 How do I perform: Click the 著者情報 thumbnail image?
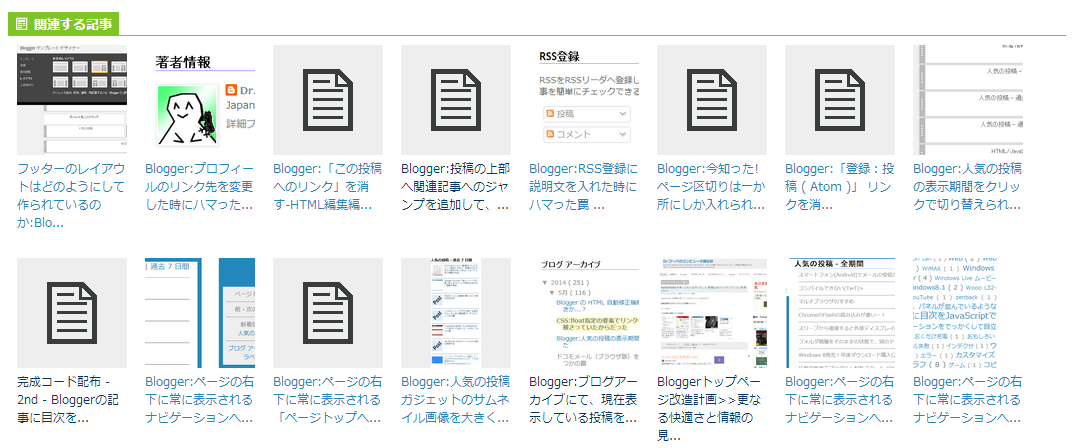coord(200,100)
